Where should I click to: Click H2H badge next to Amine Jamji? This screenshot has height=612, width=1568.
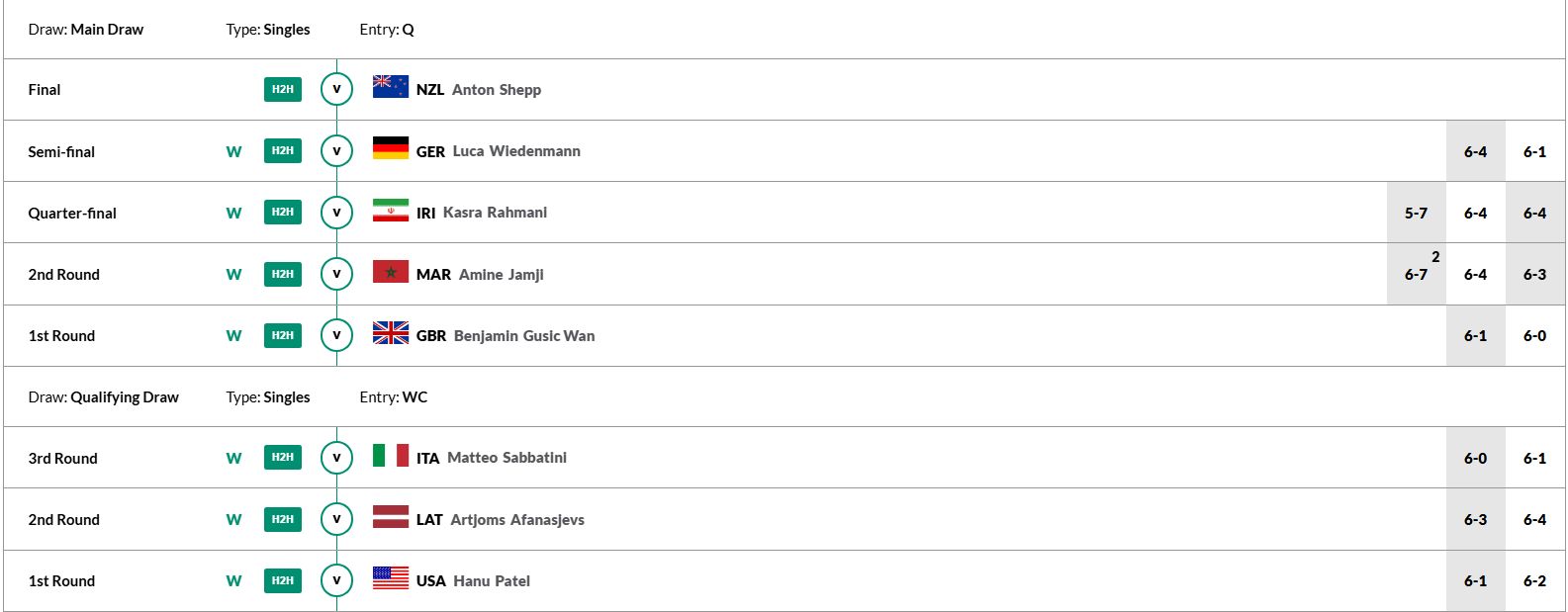[283, 274]
